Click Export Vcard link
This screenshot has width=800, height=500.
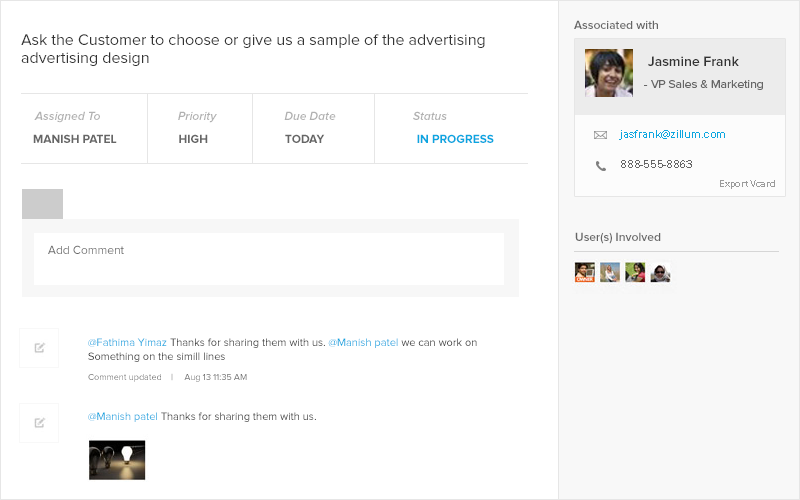[x=746, y=184]
